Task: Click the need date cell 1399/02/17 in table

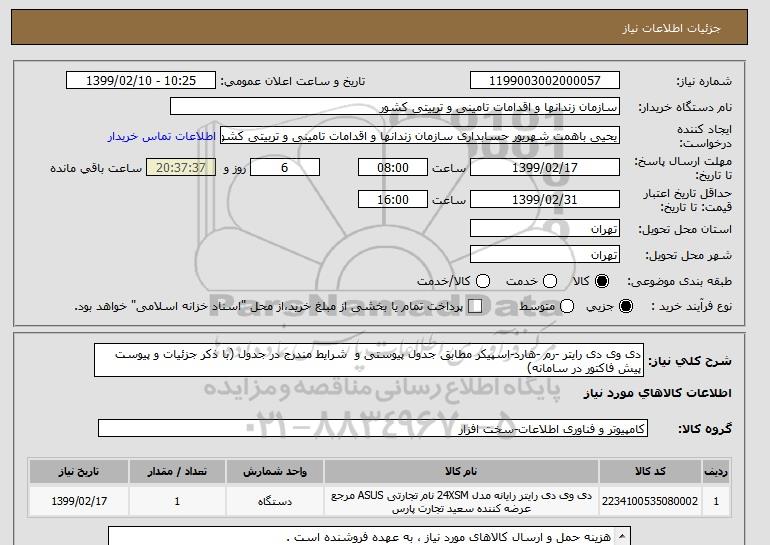Action: (x=79, y=501)
